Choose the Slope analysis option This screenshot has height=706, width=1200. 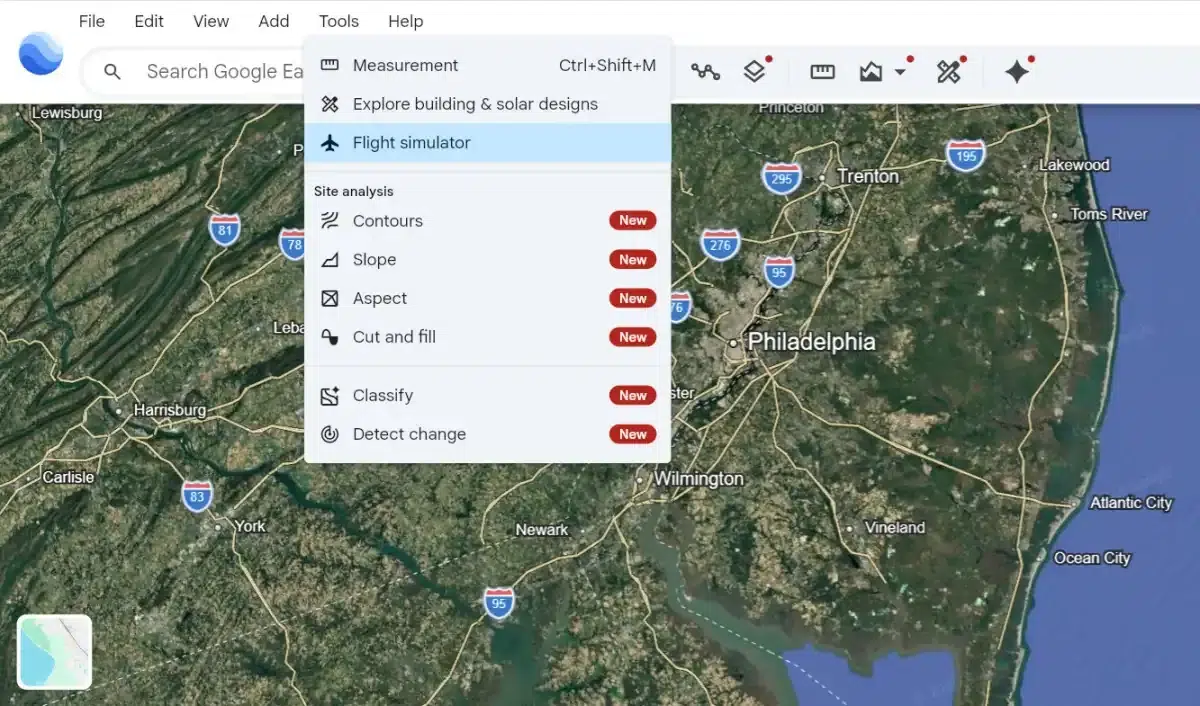[488, 260]
